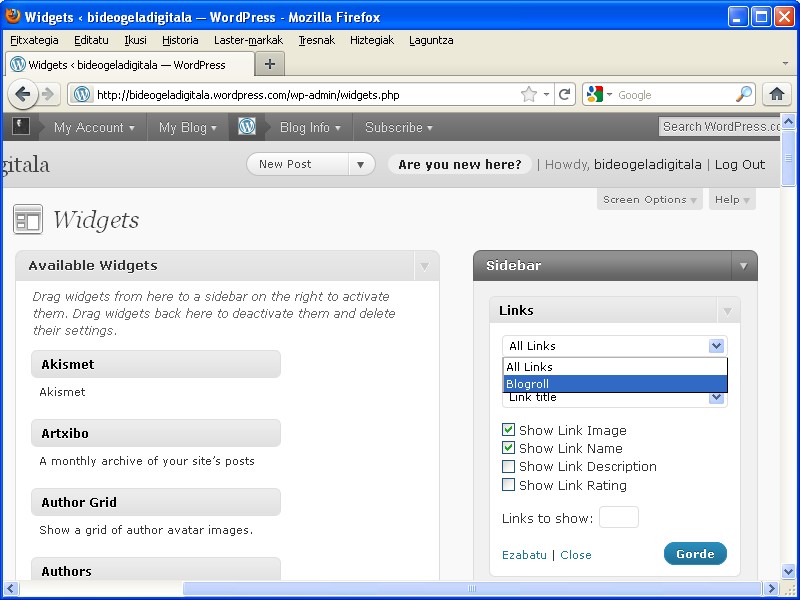Open the All Links category dropdown
Viewport: 800px width, 600px height.
[x=614, y=346]
